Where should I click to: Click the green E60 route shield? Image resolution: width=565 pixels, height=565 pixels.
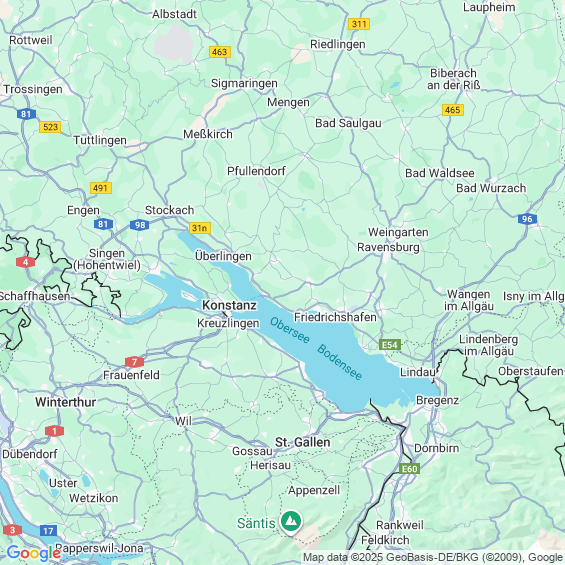pyautogui.click(x=409, y=468)
